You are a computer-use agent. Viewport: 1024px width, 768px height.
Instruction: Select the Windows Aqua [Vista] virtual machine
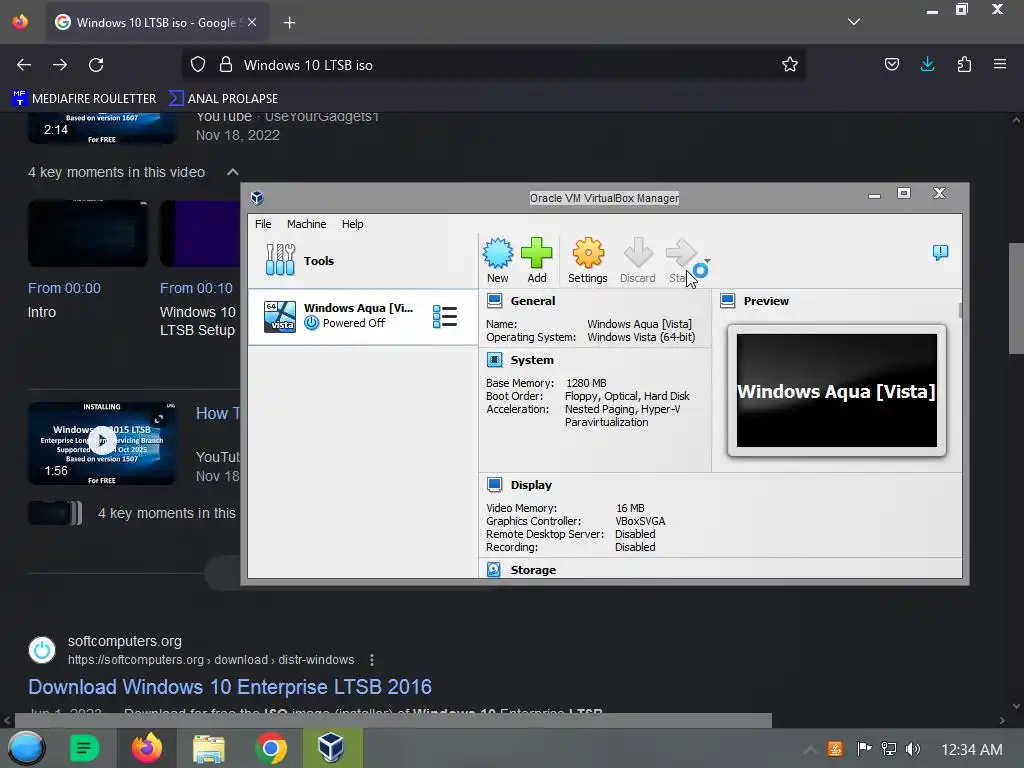pyautogui.click(x=362, y=317)
